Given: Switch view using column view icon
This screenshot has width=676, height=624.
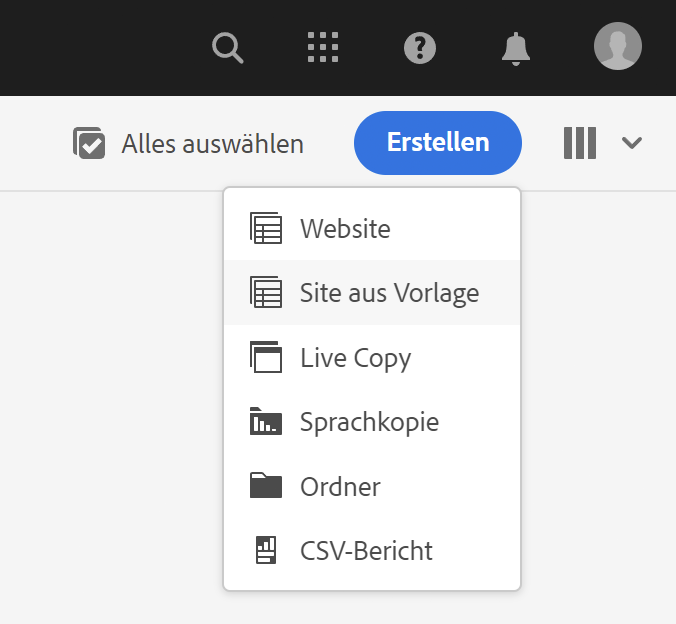Looking at the screenshot, I should coord(580,143).
